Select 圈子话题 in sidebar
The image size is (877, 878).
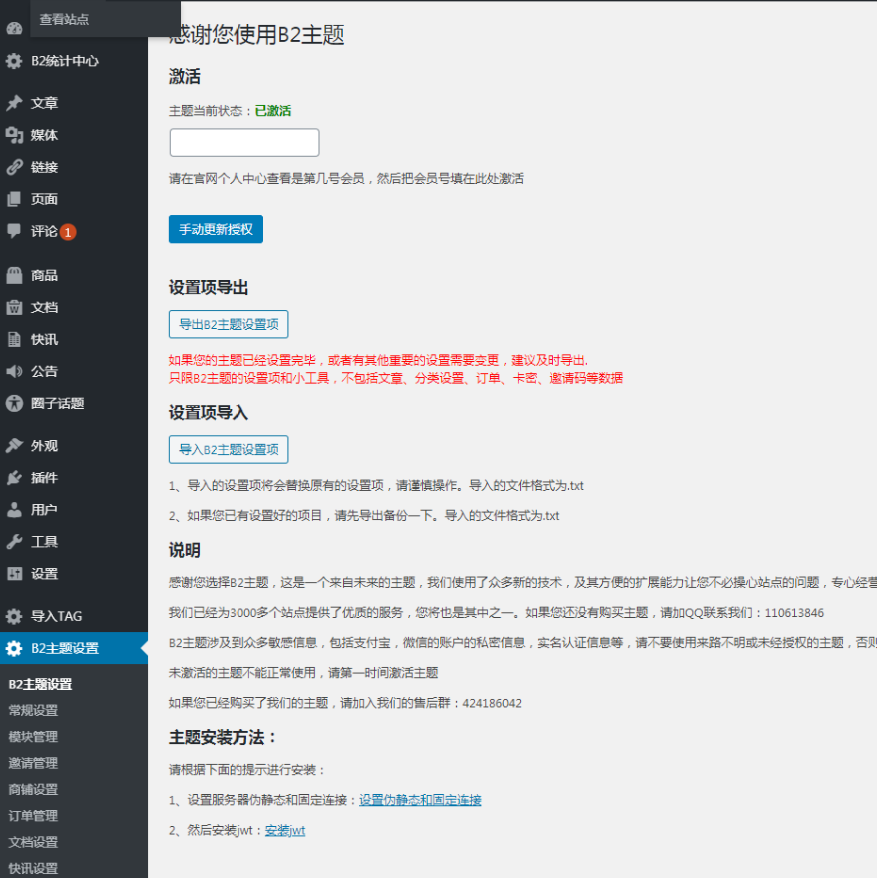pyautogui.click(x=58, y=403)
